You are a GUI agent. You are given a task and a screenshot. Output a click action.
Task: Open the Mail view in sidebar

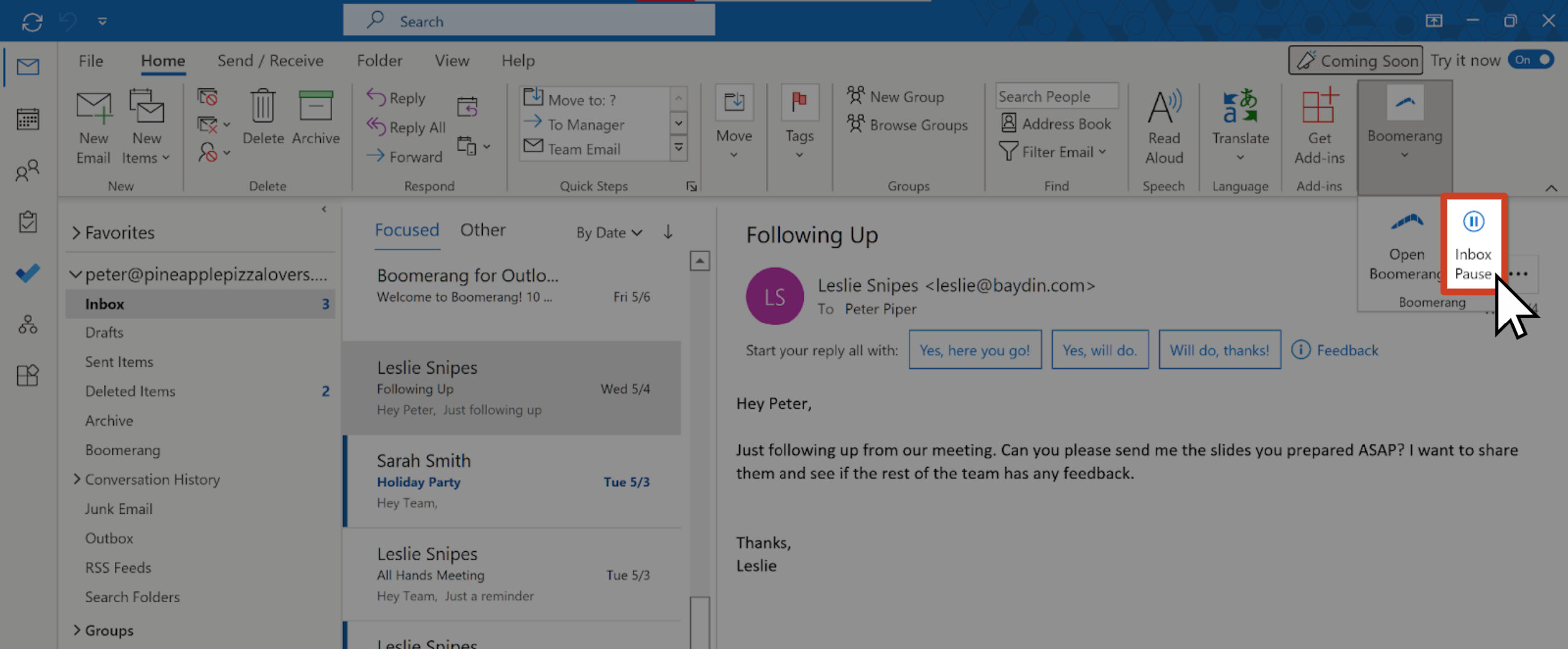pos(28,66)
